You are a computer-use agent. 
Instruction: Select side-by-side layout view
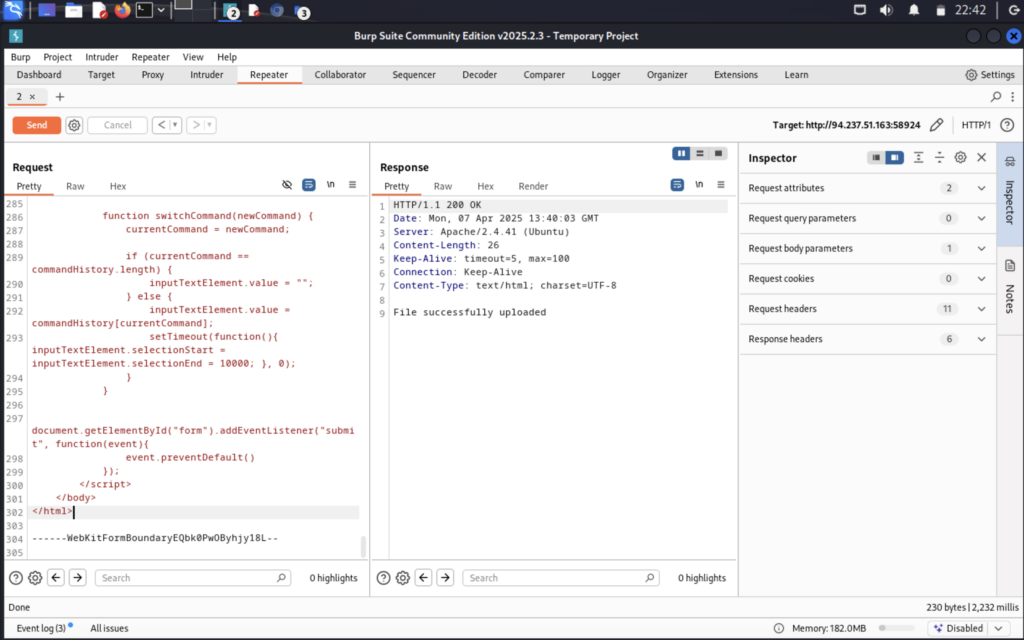tap(681, 153)
